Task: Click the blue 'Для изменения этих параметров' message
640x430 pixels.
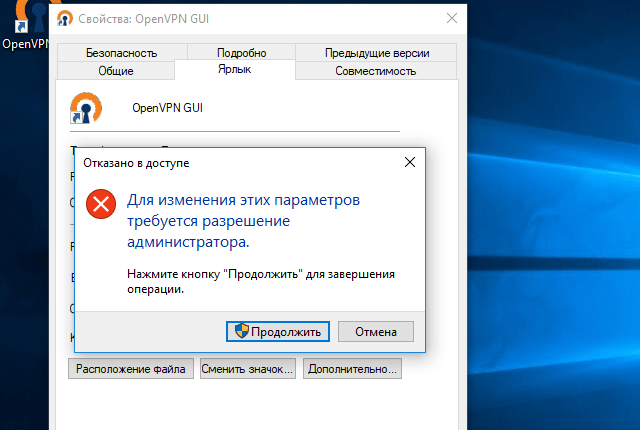Action: pyautogui.click(x=243, y=221)
